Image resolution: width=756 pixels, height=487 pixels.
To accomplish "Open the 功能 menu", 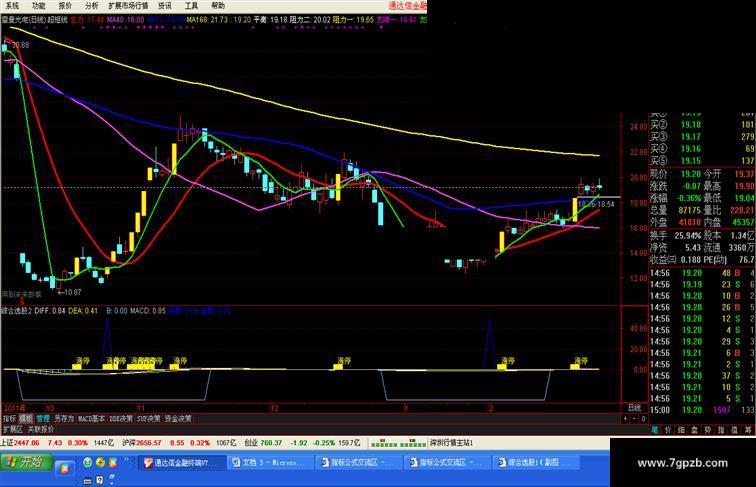I will (39, 6).
